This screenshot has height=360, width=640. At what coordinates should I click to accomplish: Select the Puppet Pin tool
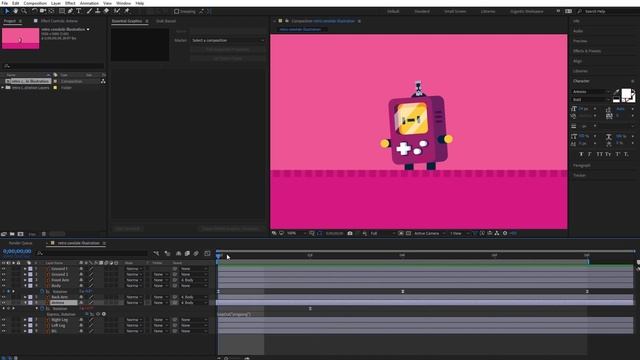coord(127,11)
